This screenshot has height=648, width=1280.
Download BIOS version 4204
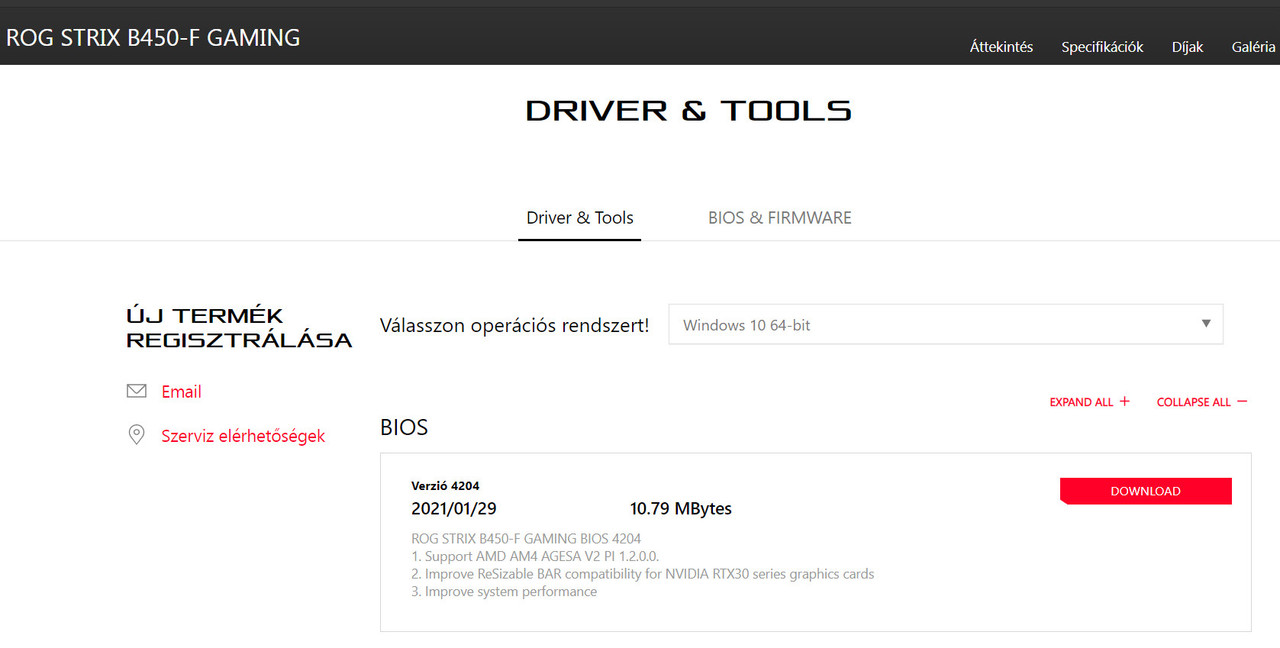point(1146,491)
